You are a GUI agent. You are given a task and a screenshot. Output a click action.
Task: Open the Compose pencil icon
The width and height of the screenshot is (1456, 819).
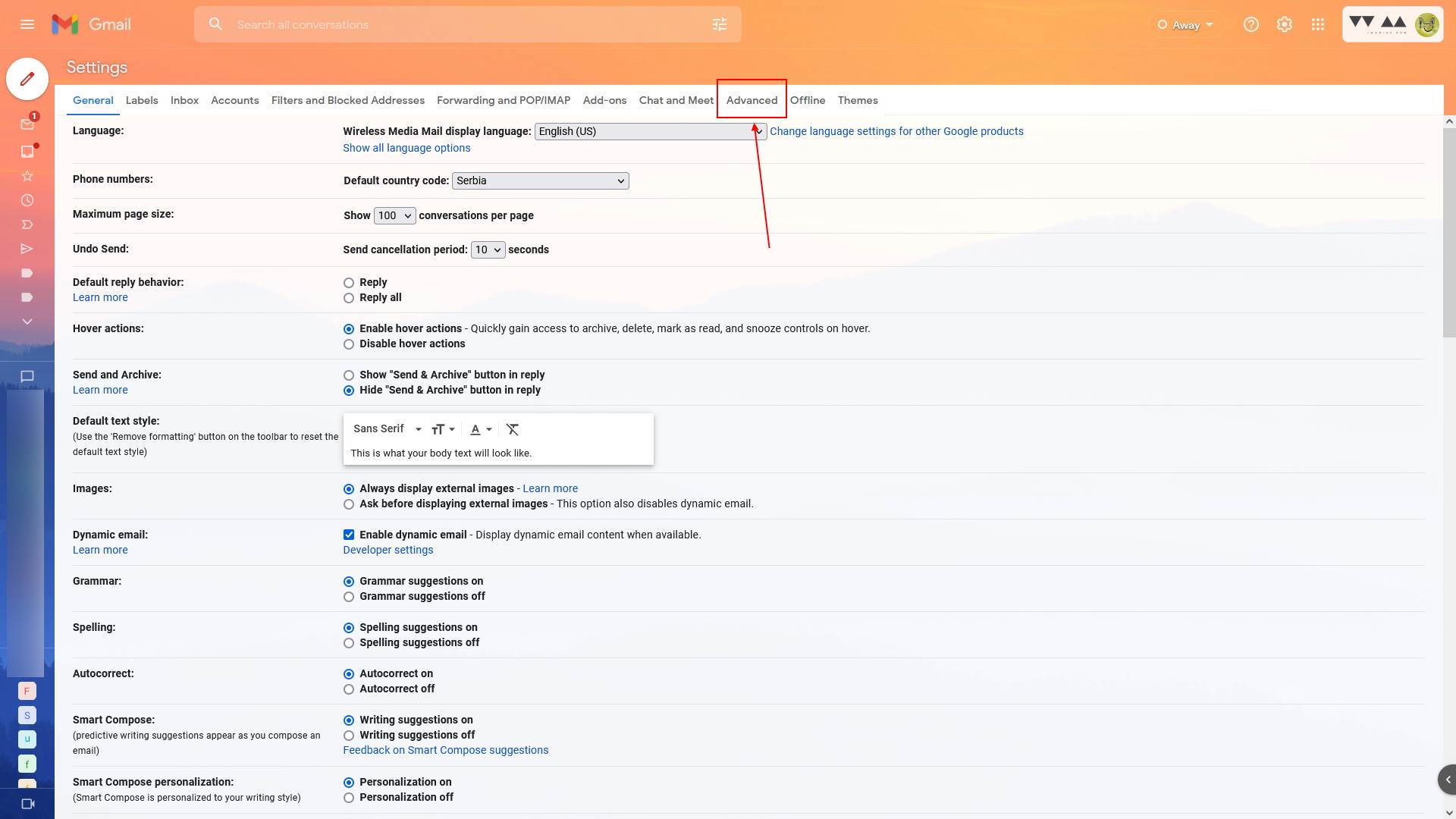tap(27, 79)
